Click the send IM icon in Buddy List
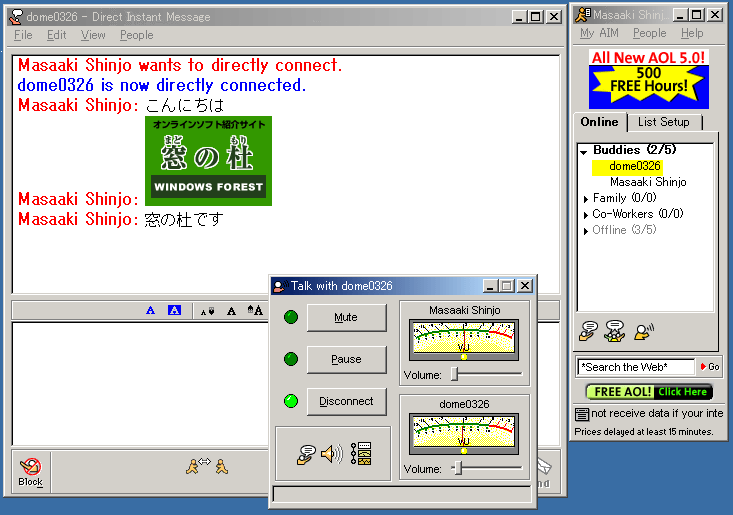This screenshot has width=733, height=515. [x=588, y=331]
